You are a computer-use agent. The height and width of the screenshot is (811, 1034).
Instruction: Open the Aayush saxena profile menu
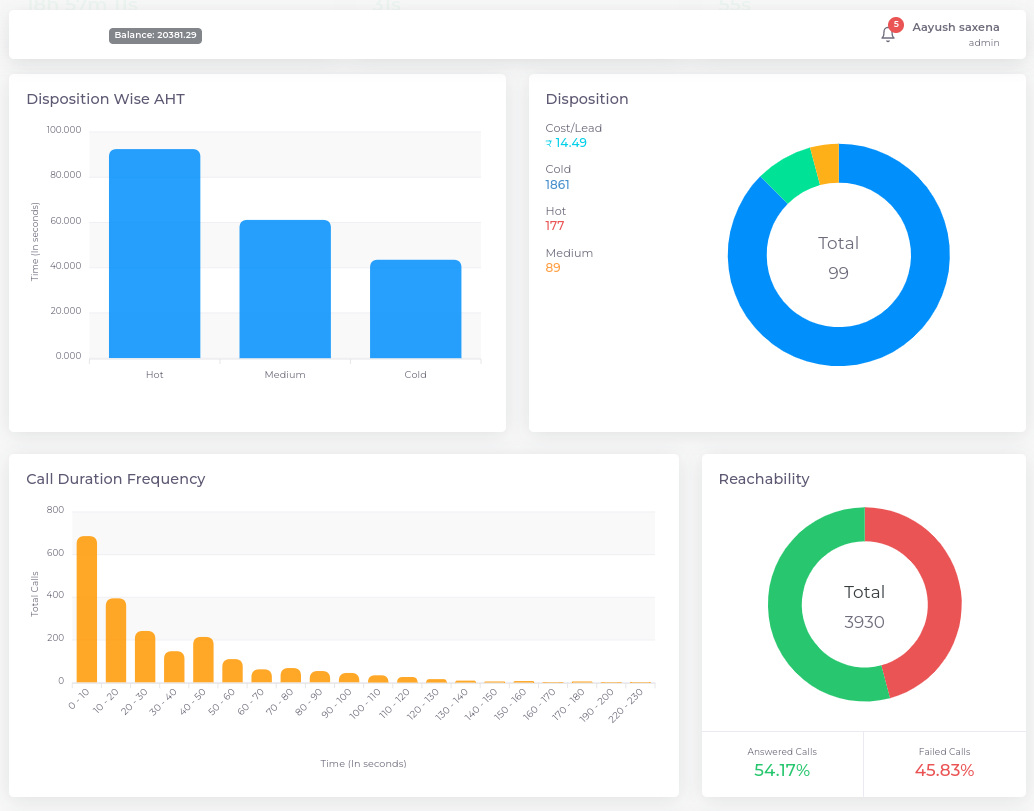tap(956, 27)
